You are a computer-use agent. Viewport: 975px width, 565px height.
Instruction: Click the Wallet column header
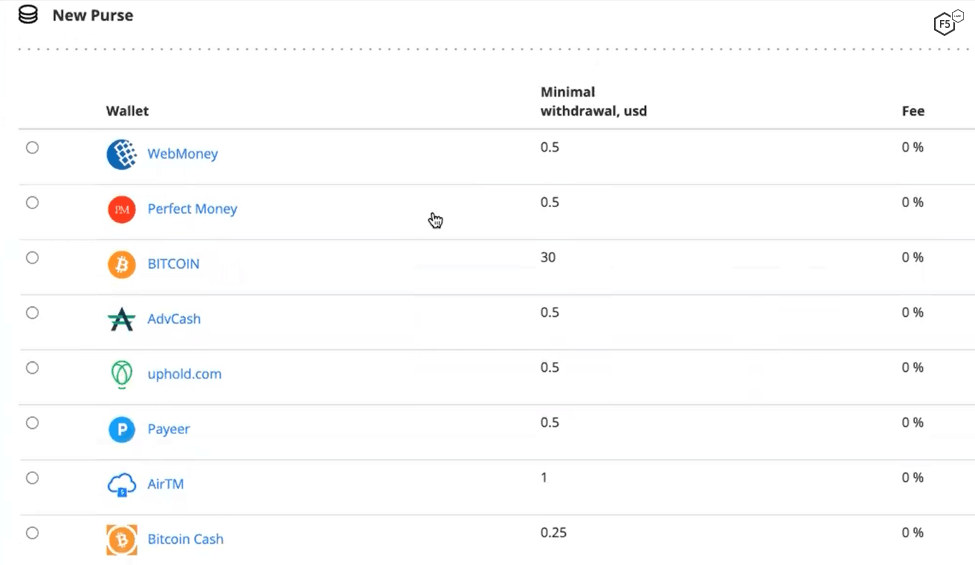(x=127, y=111)
